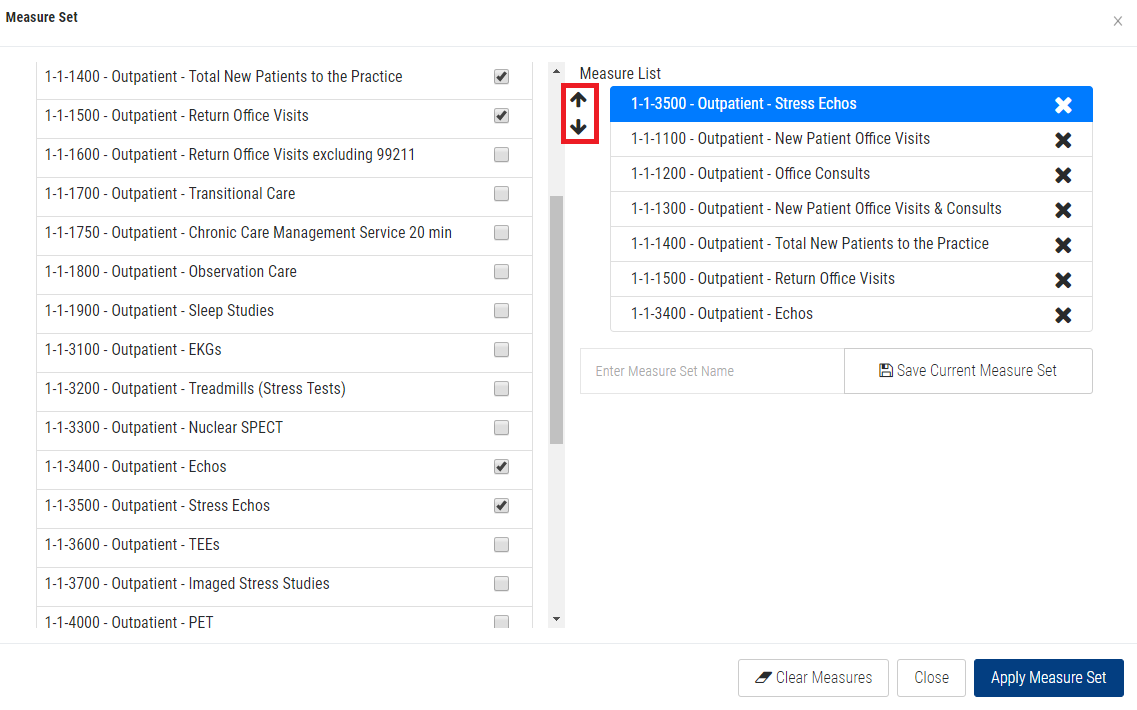
Task: Enable the Transitional Care checkbox
Action: coord(501,194)
